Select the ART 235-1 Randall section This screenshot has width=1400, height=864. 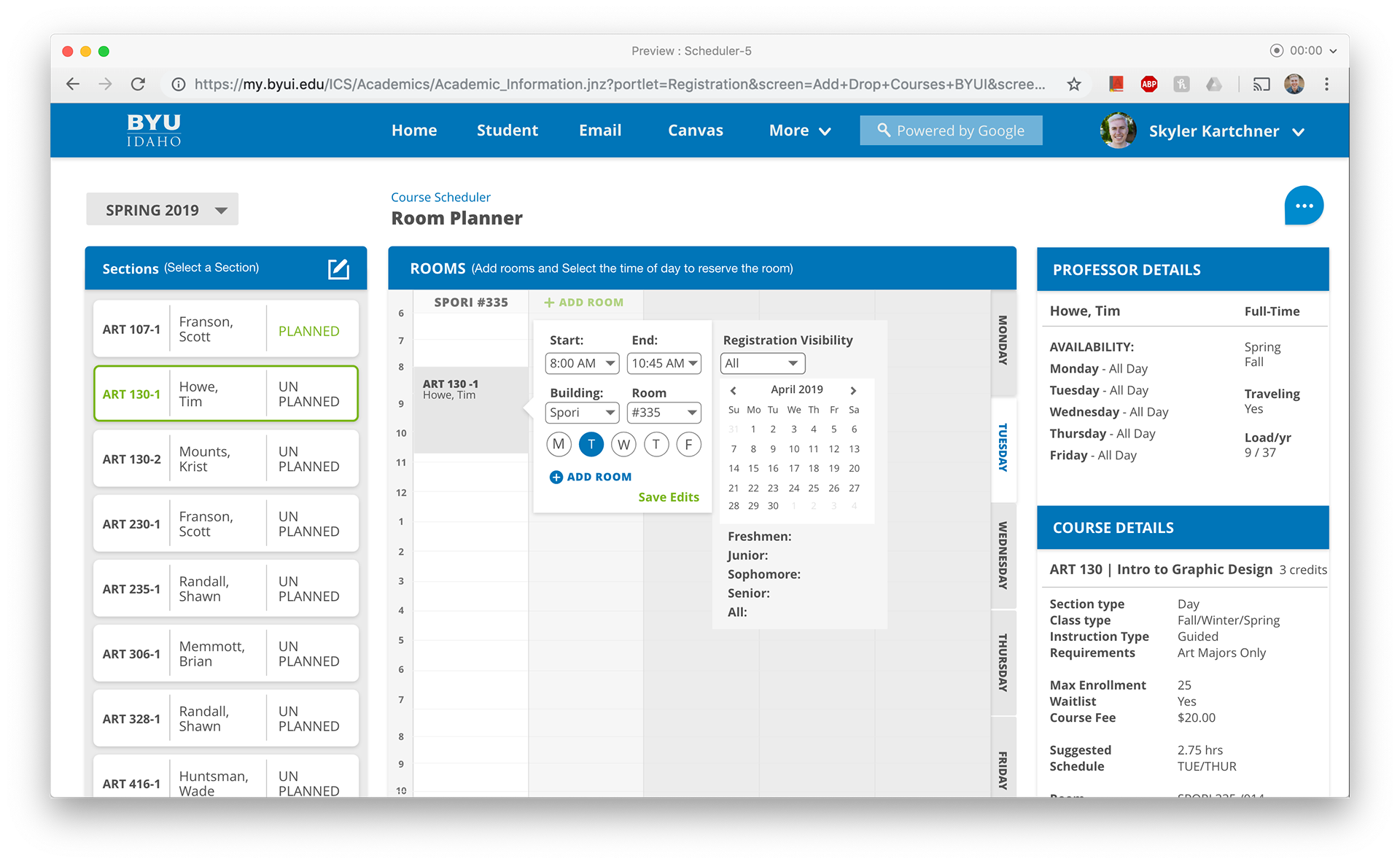tap(226, 589)
